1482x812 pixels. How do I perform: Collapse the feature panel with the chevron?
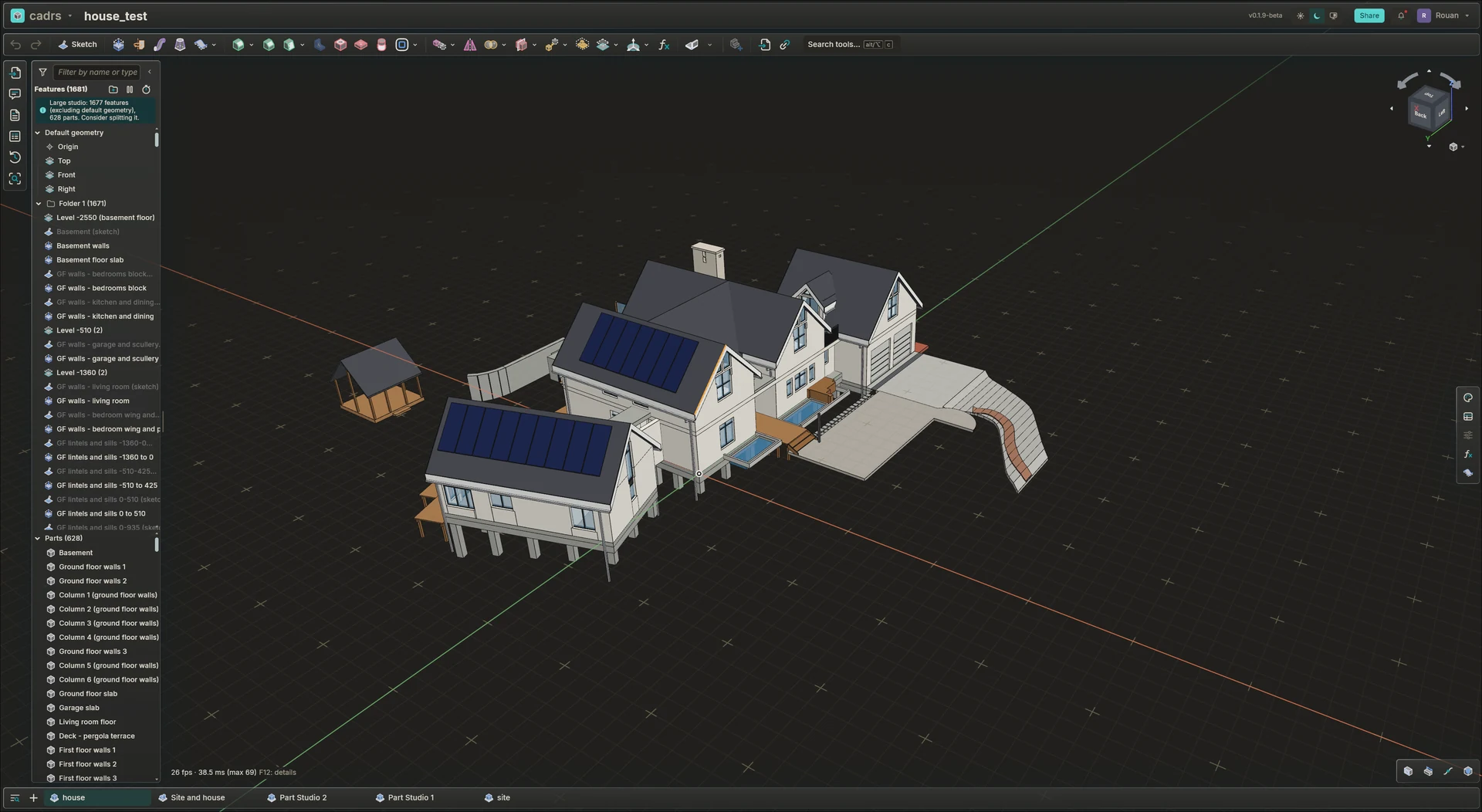pos(150,73)
